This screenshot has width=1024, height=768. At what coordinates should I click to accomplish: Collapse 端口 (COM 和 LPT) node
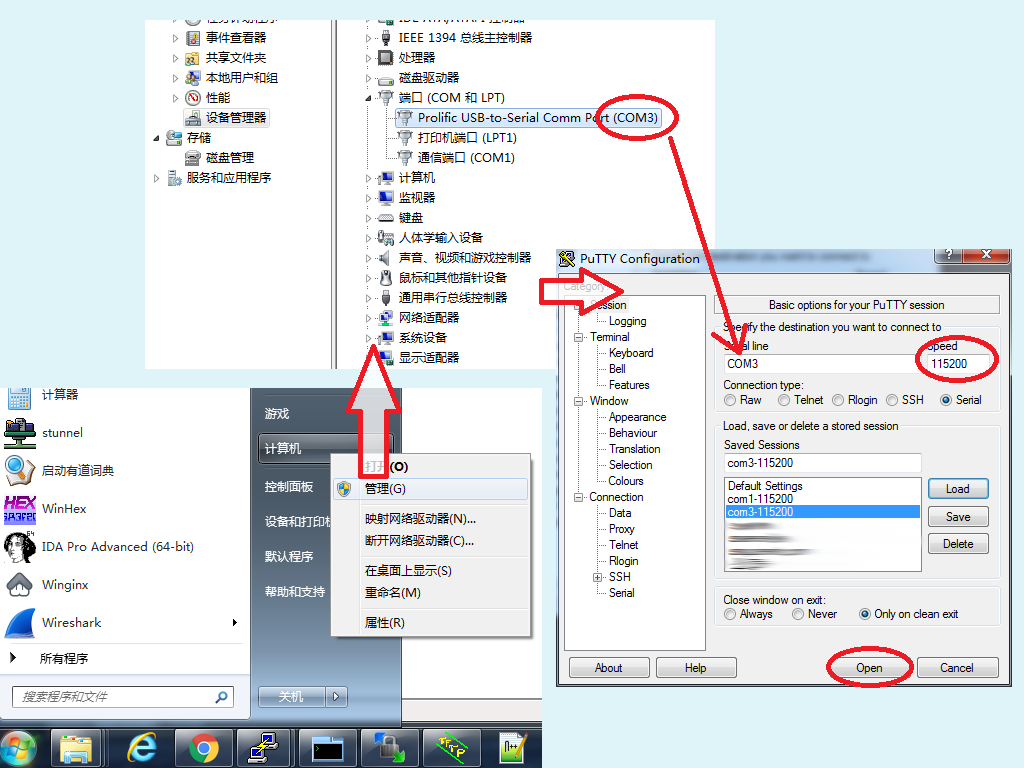click(368, 98)
